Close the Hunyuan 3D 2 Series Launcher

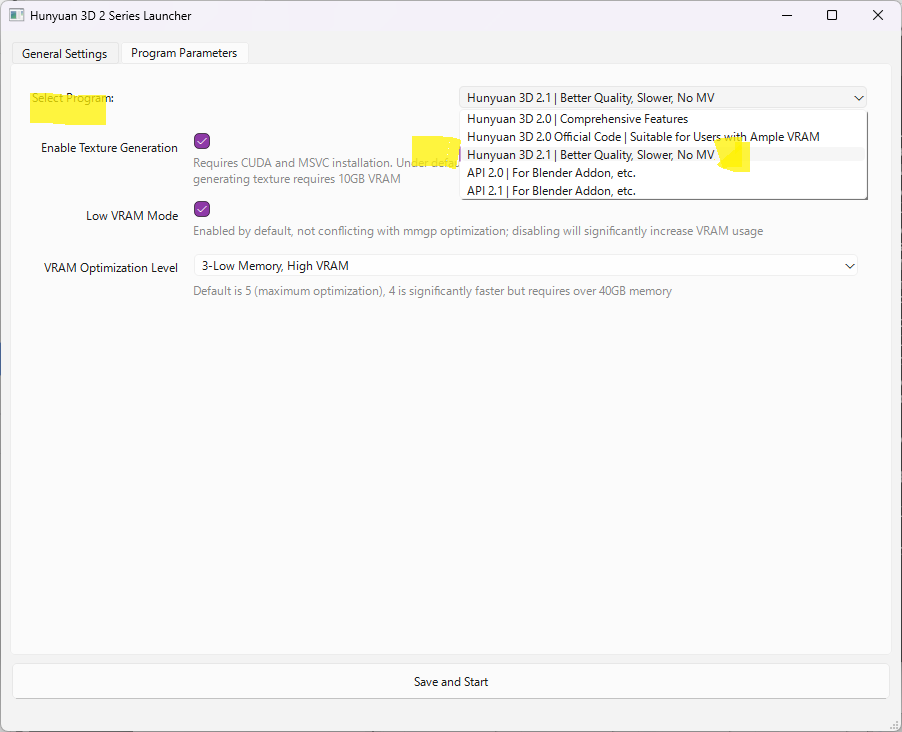coord(877,16)
